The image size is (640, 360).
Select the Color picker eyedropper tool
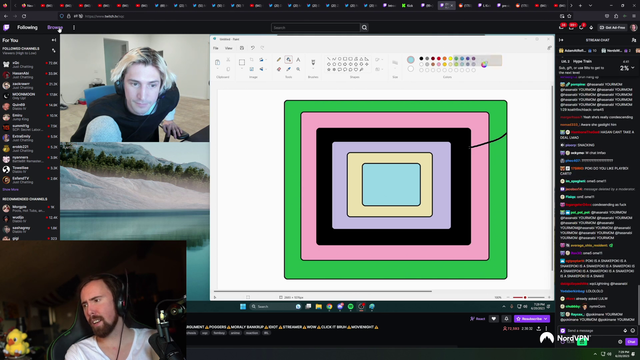pyautogui.click(x=289, y=69)
